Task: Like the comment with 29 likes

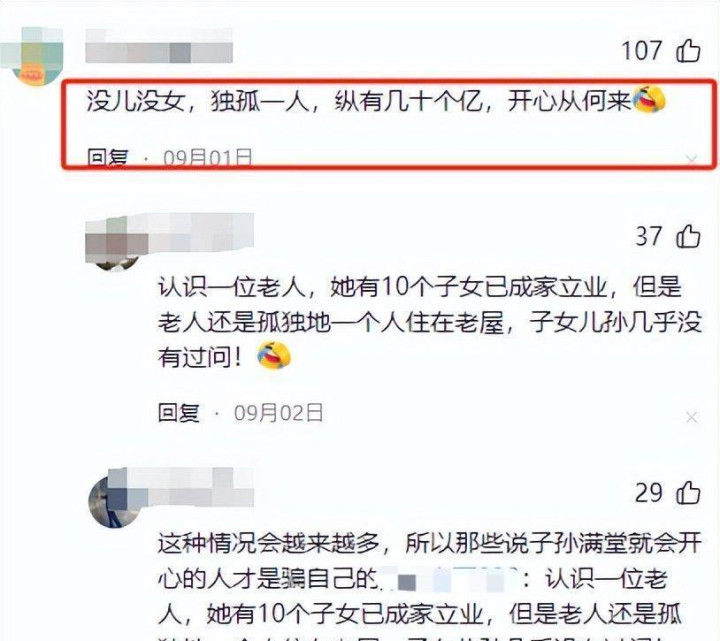Action: coord(688,493)
